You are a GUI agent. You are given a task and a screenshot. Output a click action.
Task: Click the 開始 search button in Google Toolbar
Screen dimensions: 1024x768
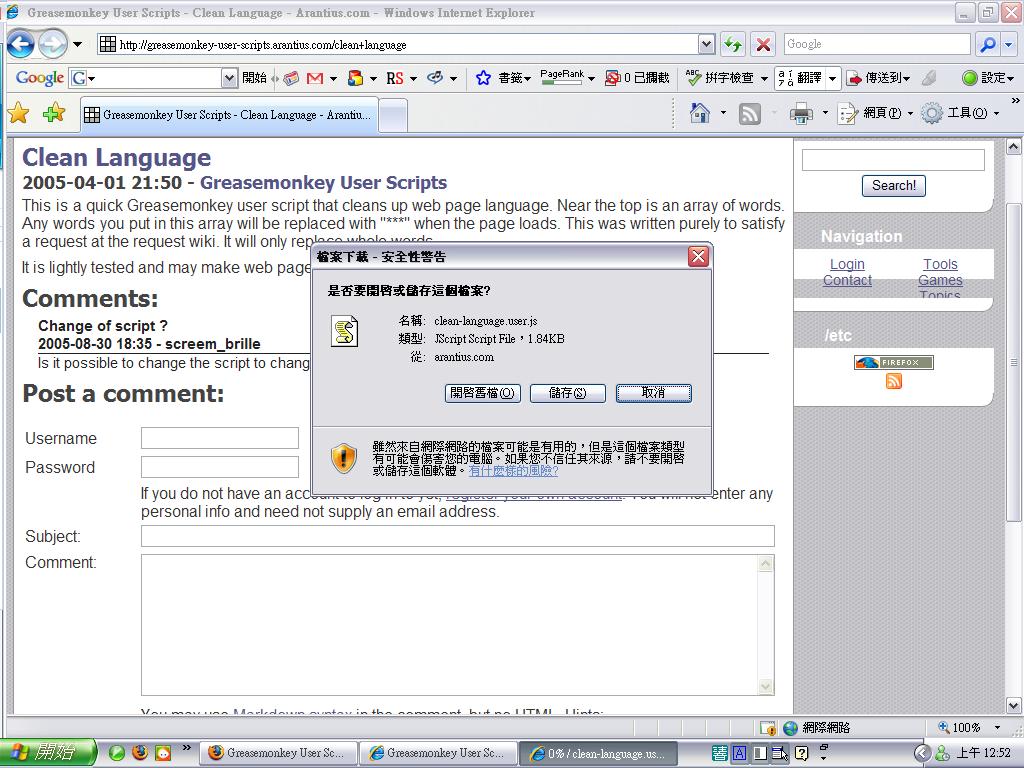(x=254, y=78)
